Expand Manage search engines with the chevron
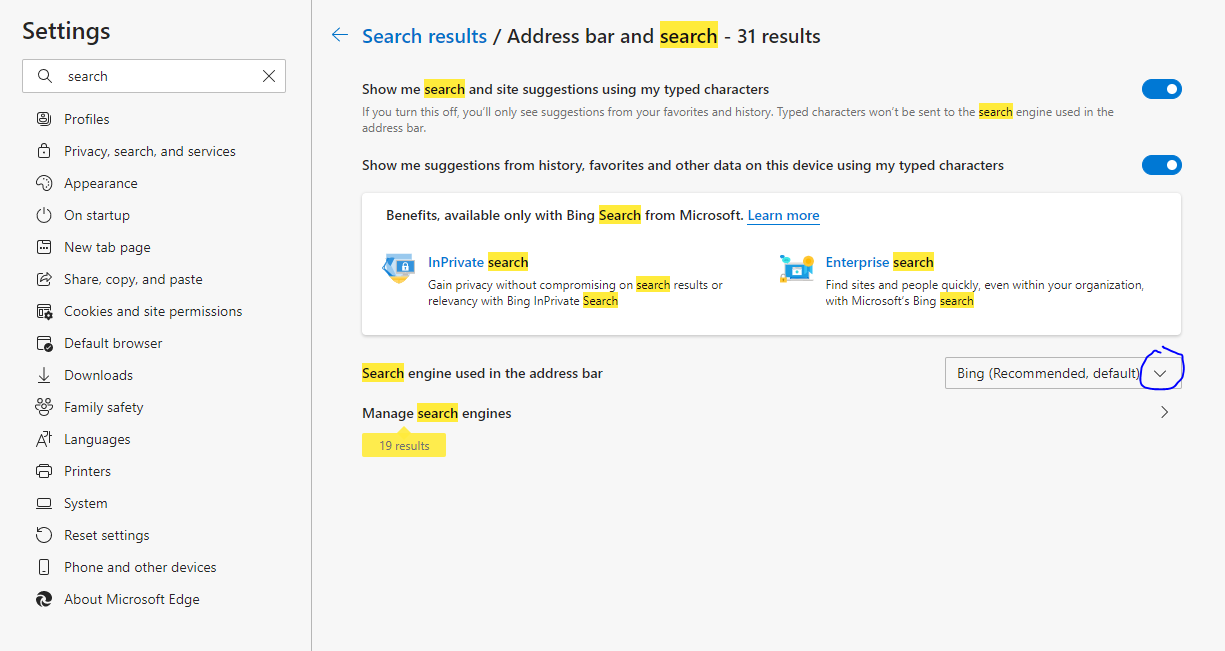Viewport: 1225px width, 651px height. coord(1164,412)
